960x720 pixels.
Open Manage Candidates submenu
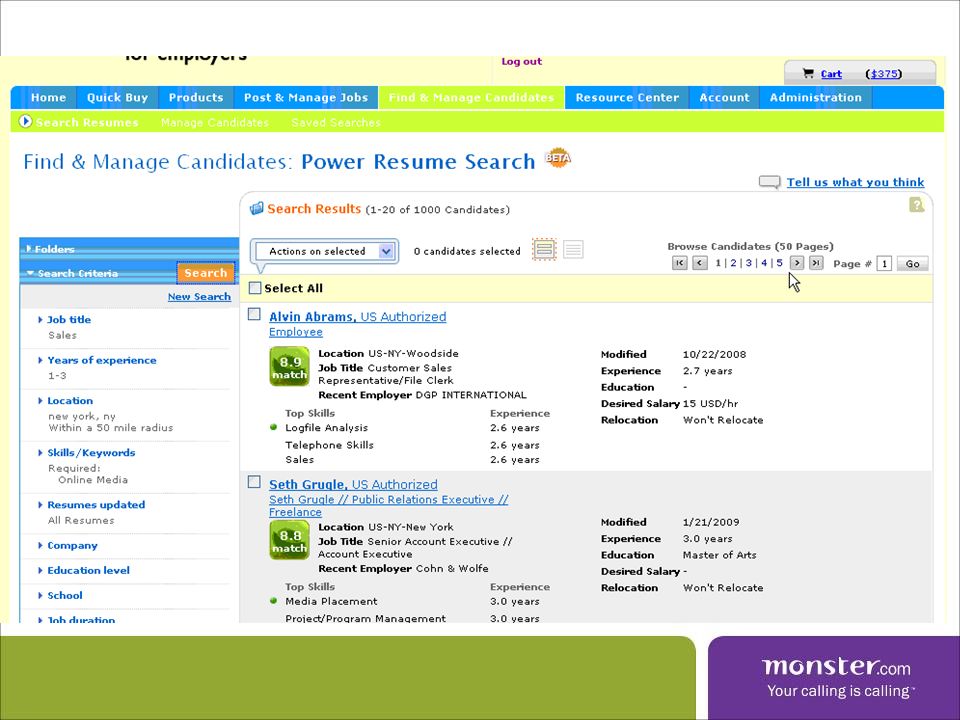(214, 122)
